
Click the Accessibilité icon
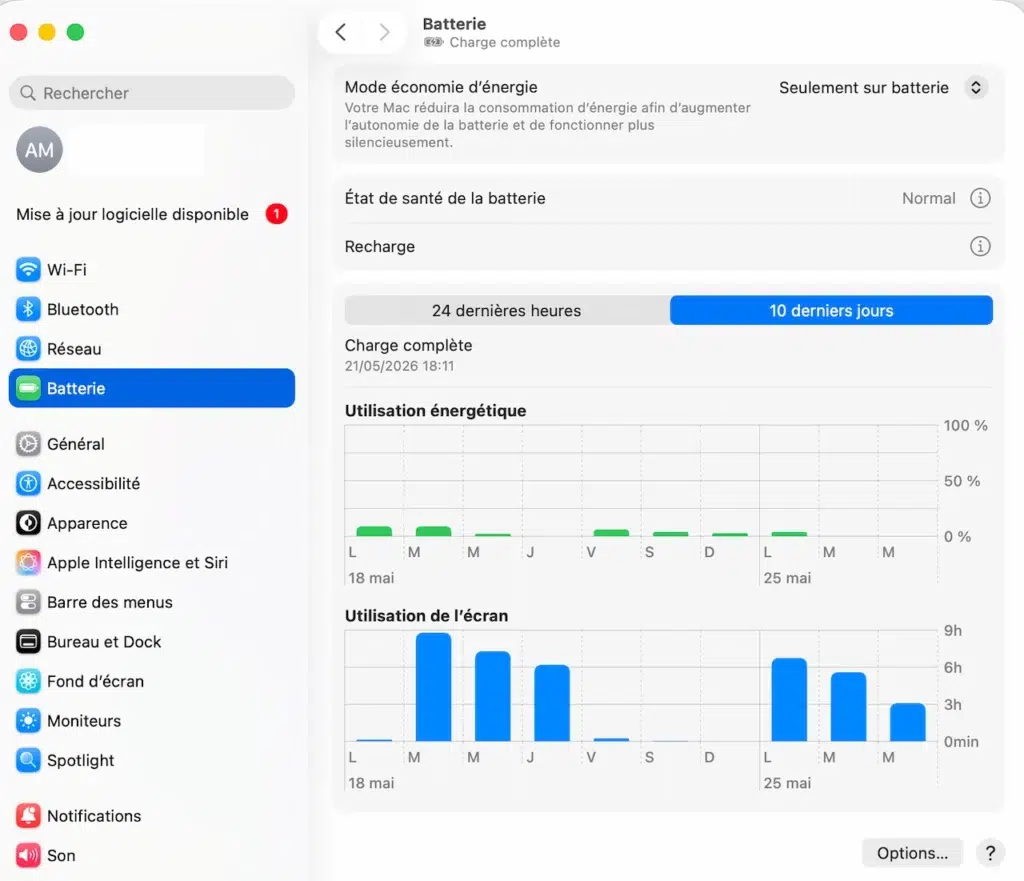28,483
